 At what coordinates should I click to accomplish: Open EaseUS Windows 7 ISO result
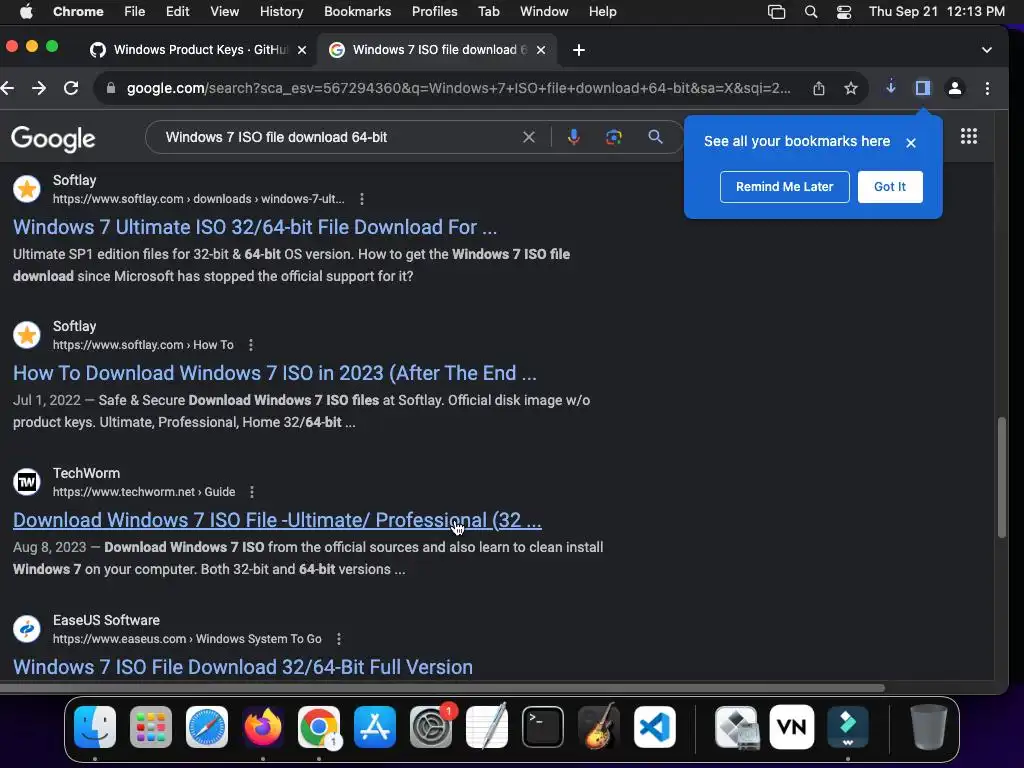click(243, 667)
